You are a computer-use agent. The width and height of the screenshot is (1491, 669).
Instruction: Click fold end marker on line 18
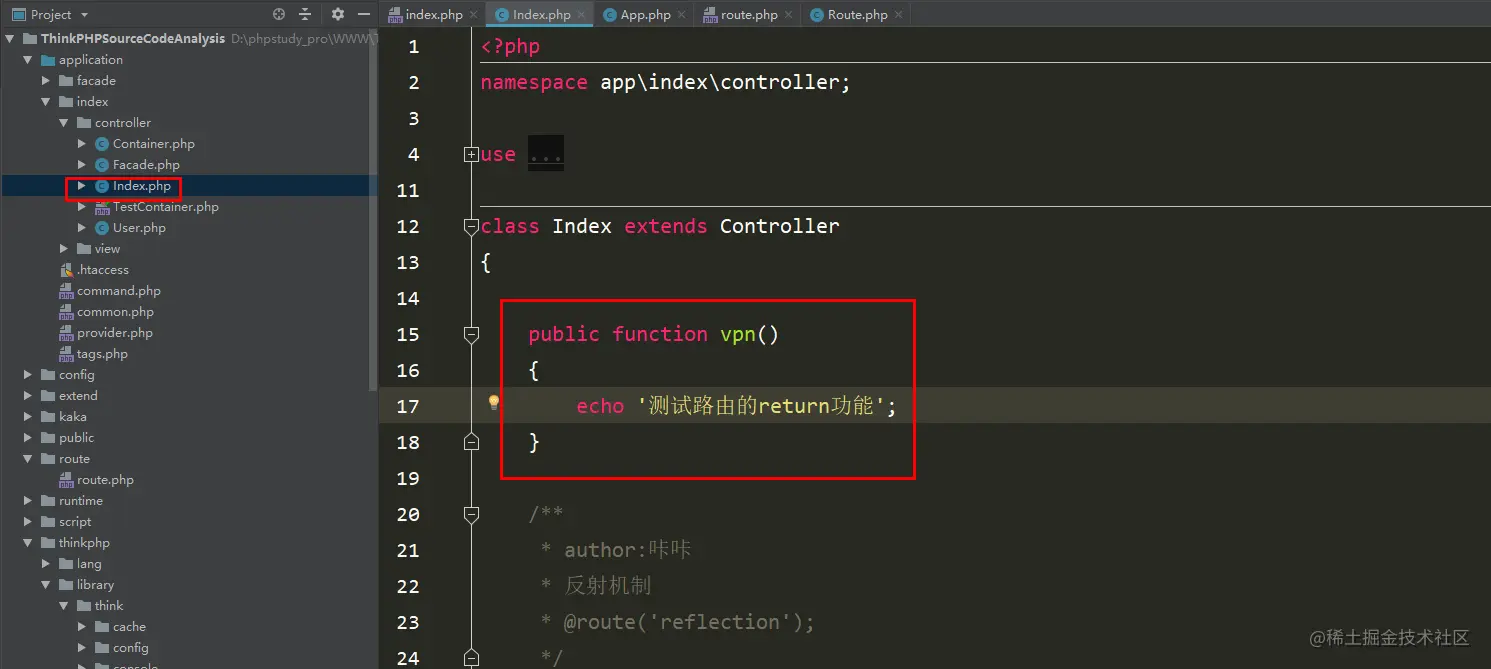tap(471, 441)
